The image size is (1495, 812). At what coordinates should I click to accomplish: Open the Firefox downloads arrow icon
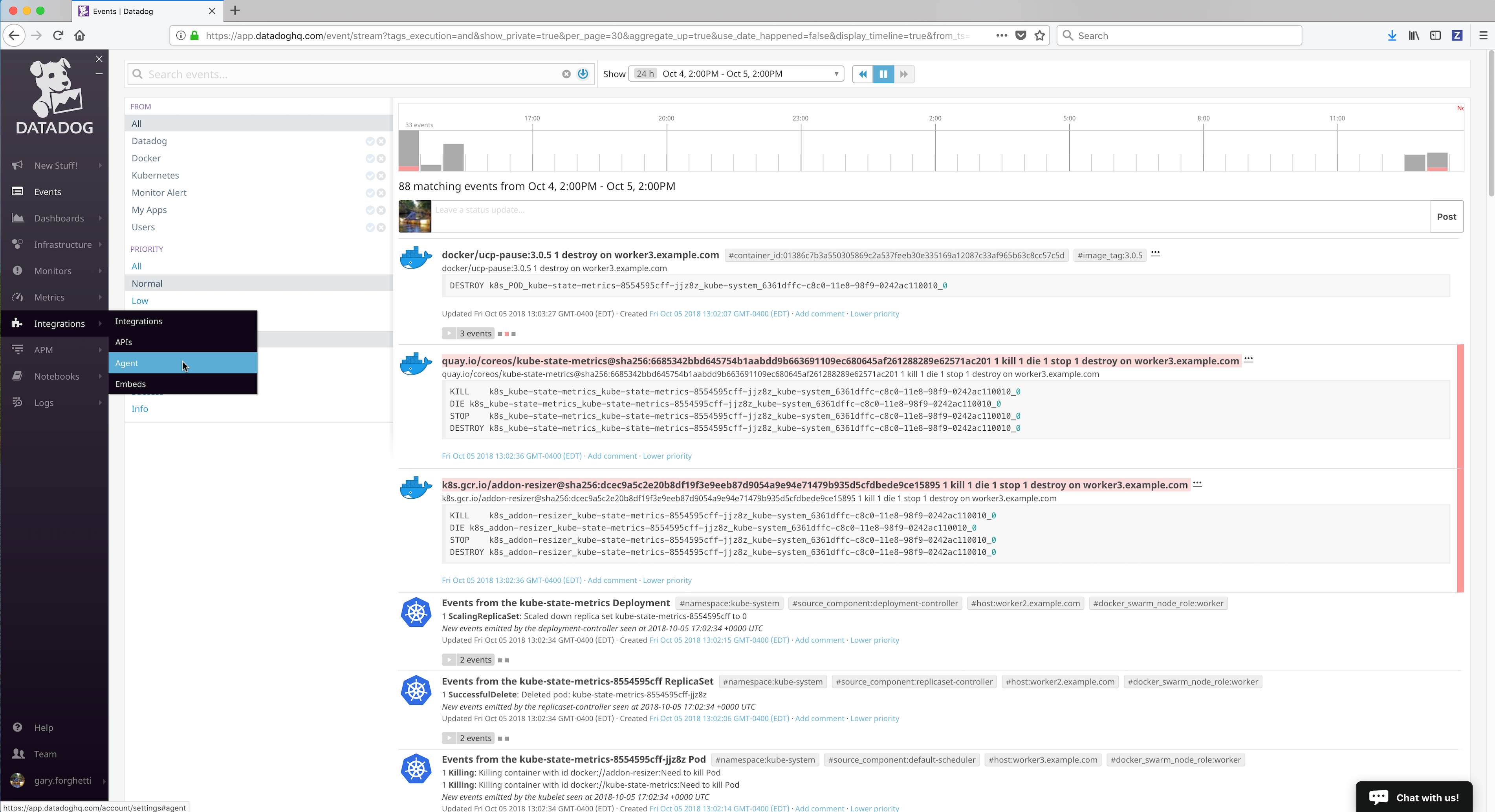click(x=1392, y=35)
